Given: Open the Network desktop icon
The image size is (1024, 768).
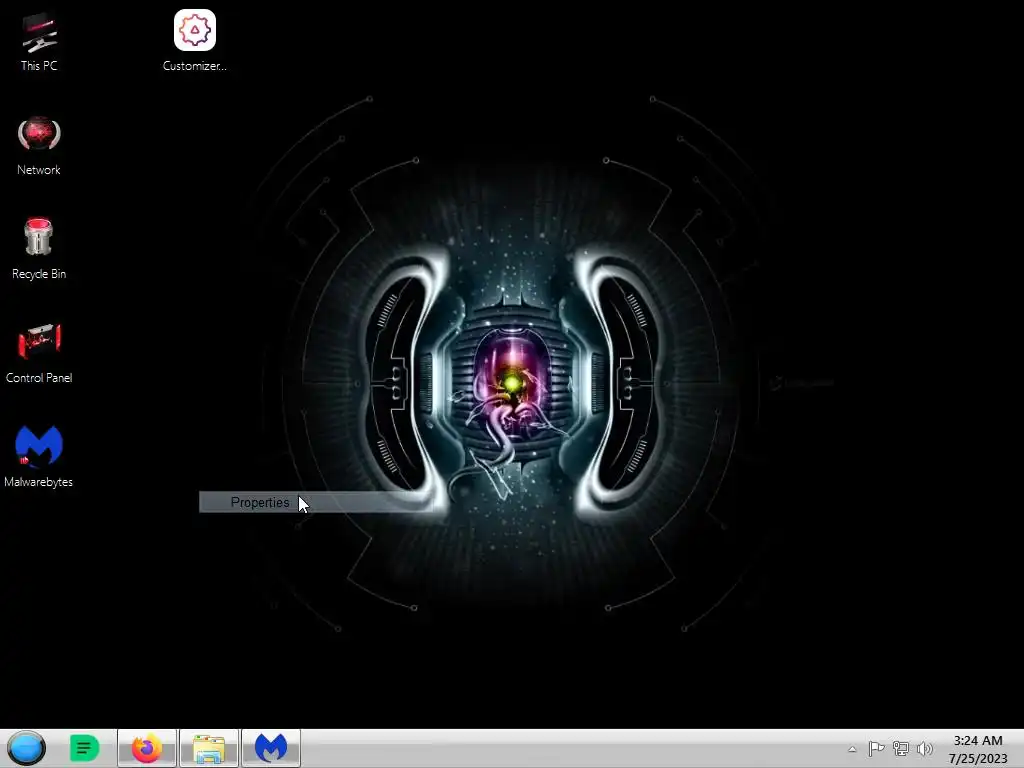Looking at the screenshot, I should [x=39, y=146].
